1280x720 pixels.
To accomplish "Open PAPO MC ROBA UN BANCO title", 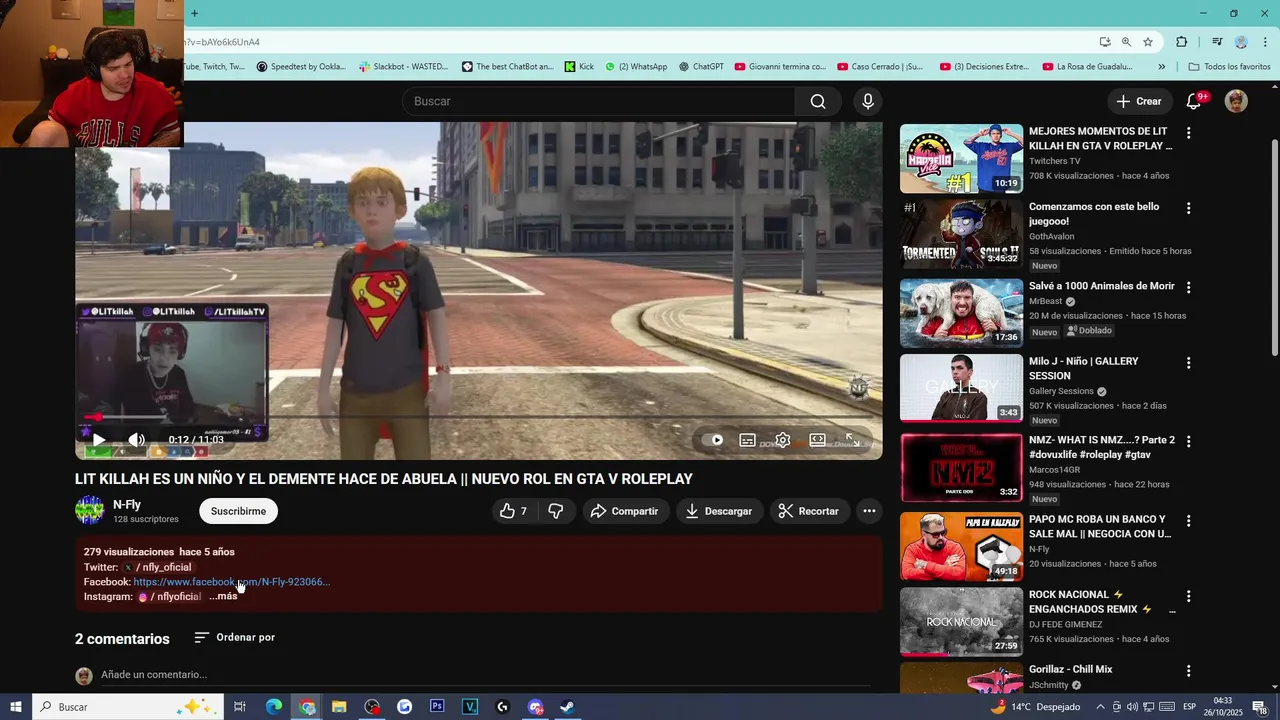I will click(x=1100, y=527).
